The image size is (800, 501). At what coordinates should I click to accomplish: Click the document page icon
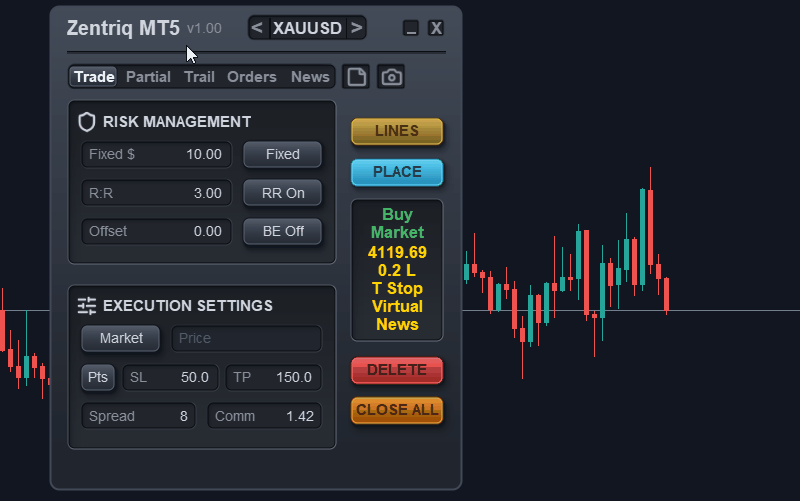pyautogui.click(x=356, y=77)
